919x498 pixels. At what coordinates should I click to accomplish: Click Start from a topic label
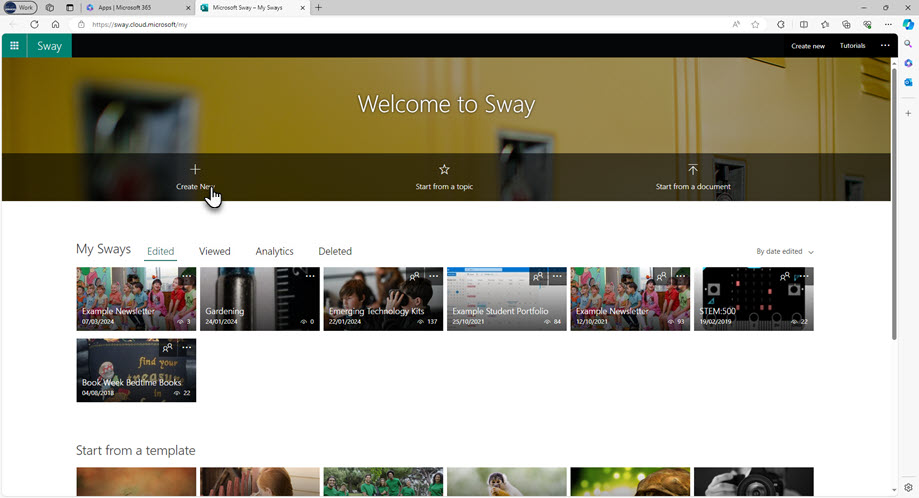pyautogui.click(x=444, y=186)
